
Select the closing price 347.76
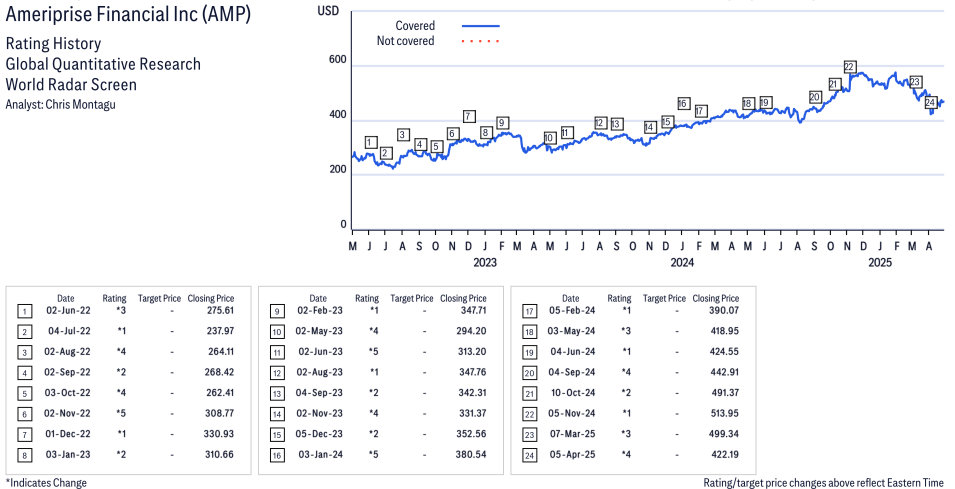(472, 372)
